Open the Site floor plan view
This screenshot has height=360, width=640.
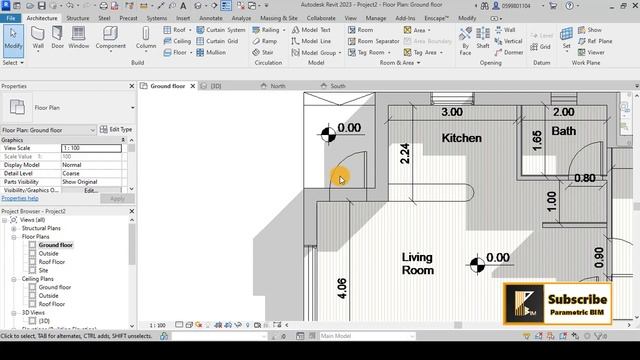point(43,271)
